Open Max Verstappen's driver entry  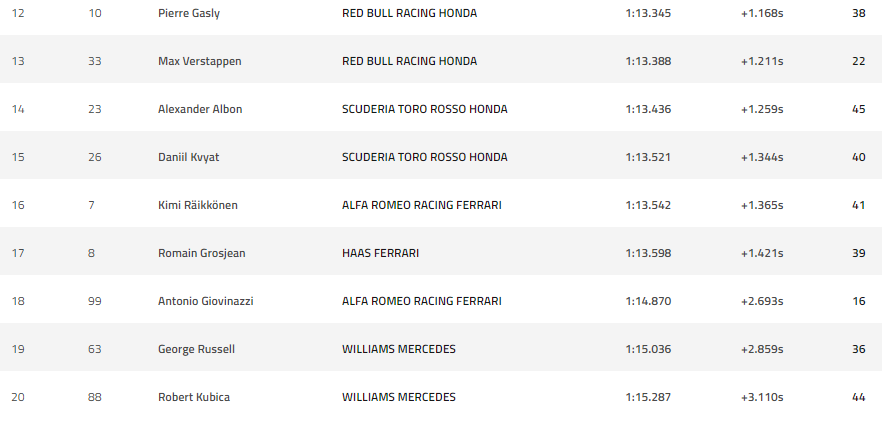(x=200, y=62)
